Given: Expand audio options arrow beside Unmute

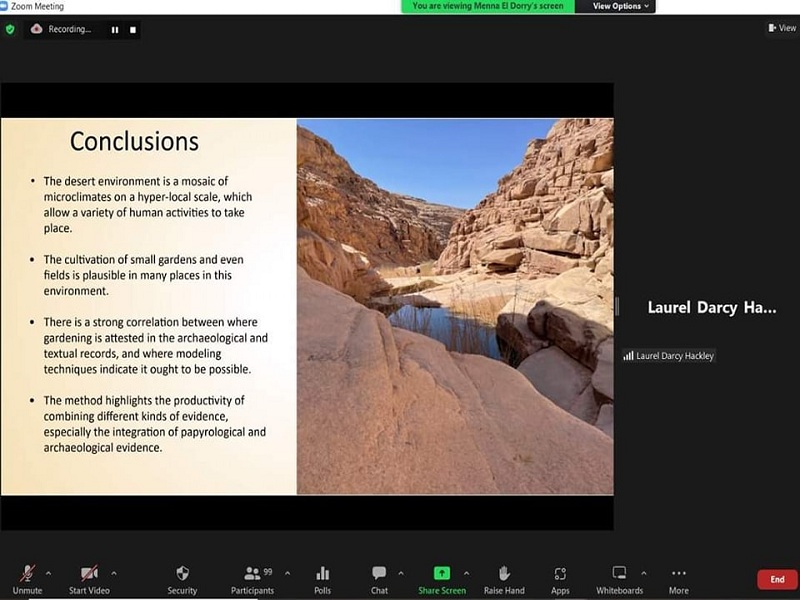Looking at the screenshot, I should 48,573.
